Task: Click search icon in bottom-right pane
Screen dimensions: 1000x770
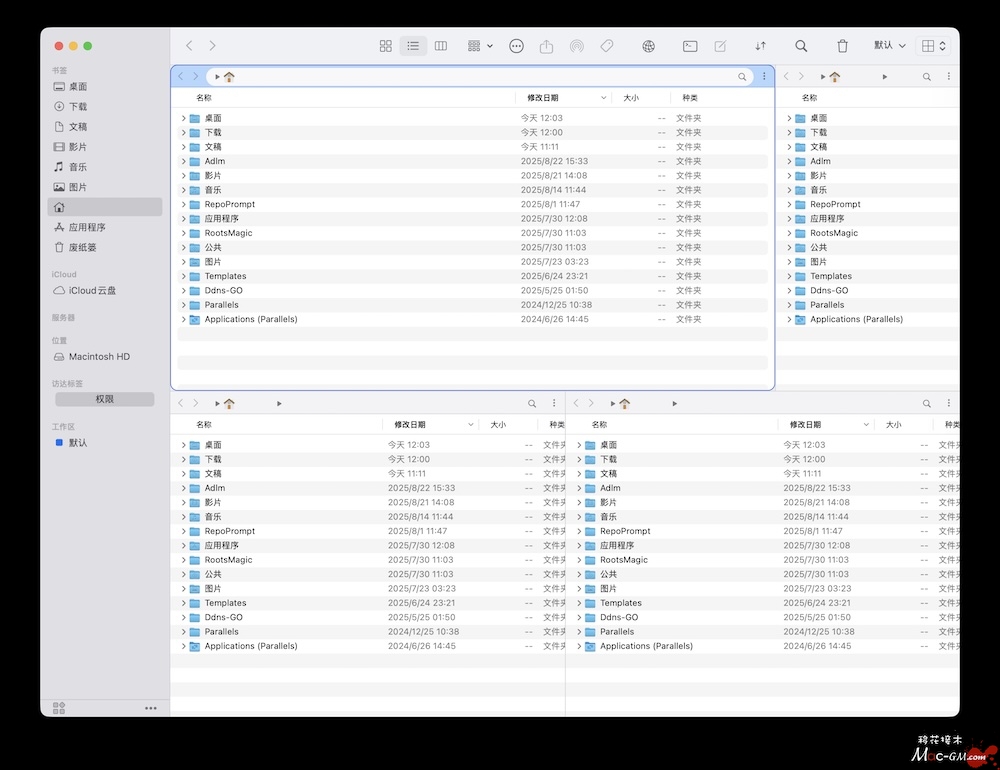Action: pyautogui.click(x=927, y=403)
